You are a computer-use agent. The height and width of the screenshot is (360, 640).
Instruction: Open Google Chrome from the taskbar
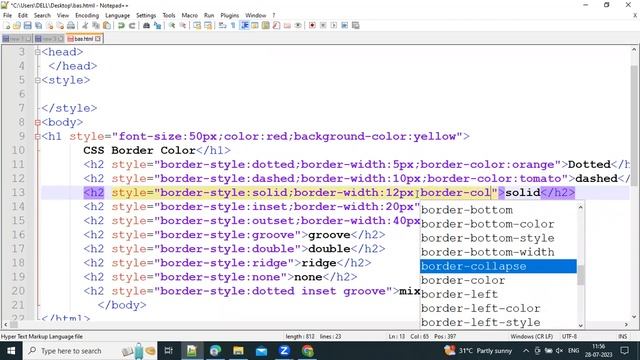tap(308, 351)
